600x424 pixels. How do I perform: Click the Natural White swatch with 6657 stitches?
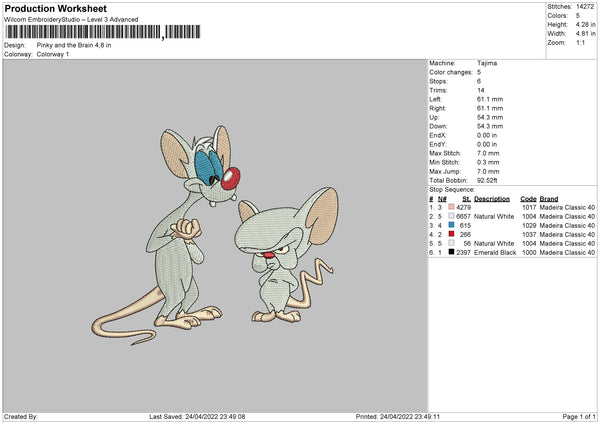(452, 216)
